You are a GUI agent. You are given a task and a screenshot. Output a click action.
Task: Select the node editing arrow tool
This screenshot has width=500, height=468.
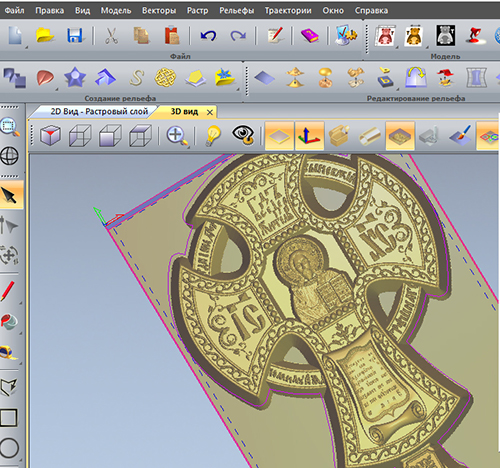click(x=9, y=225)
